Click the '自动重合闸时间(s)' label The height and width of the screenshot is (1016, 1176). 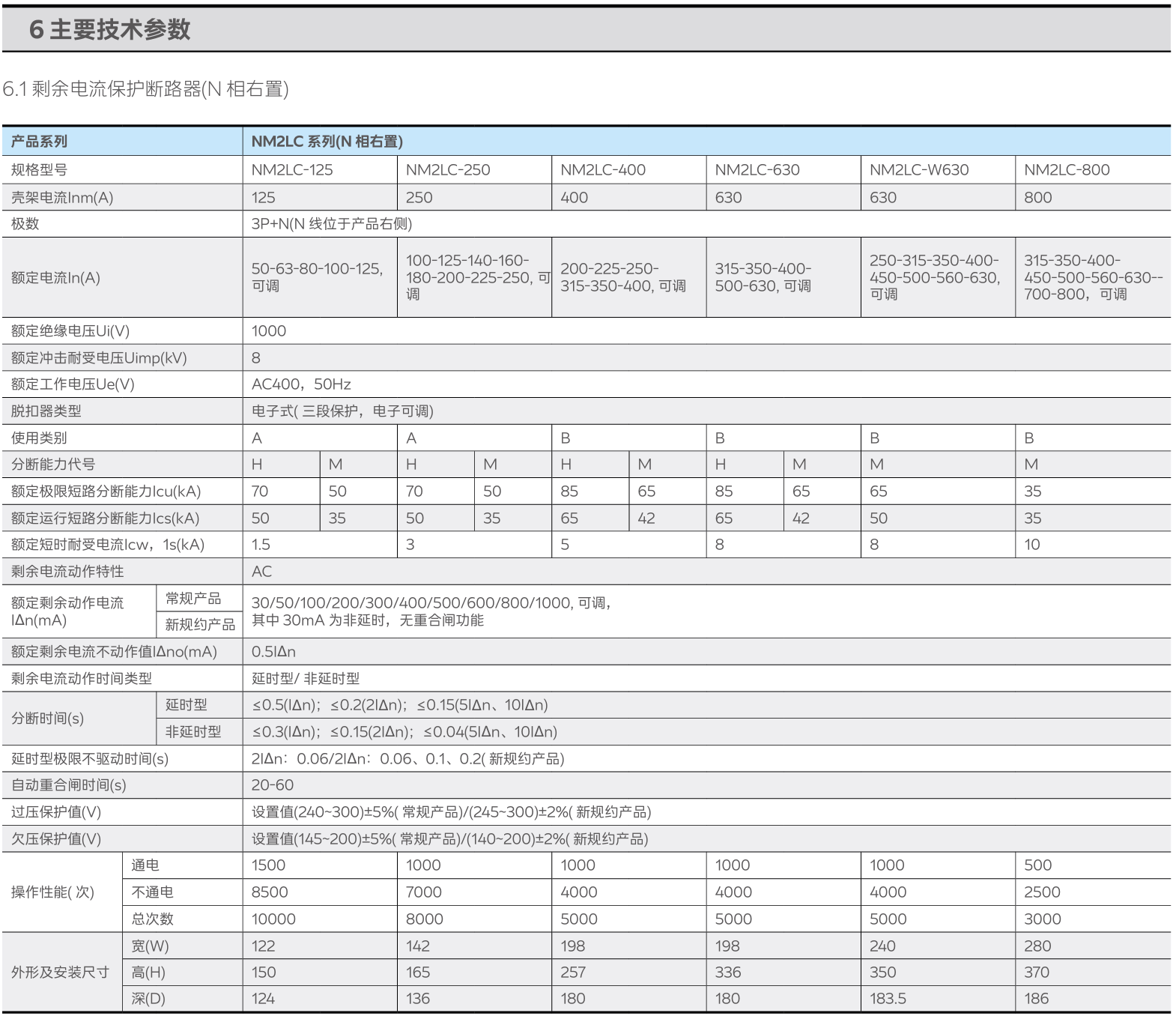point(69,785)
